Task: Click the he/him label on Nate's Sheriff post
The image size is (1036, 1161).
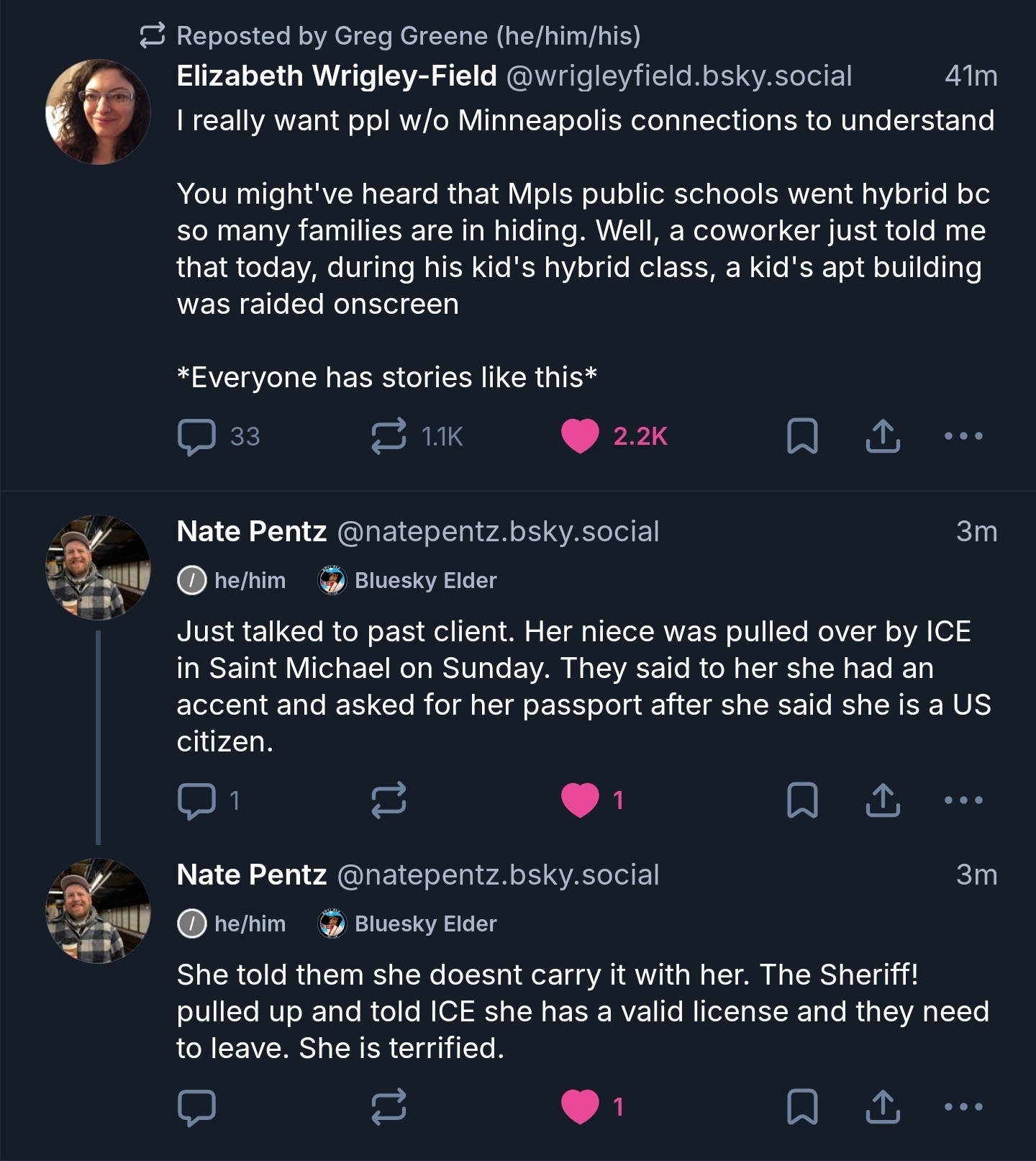Action: [232, 923]
